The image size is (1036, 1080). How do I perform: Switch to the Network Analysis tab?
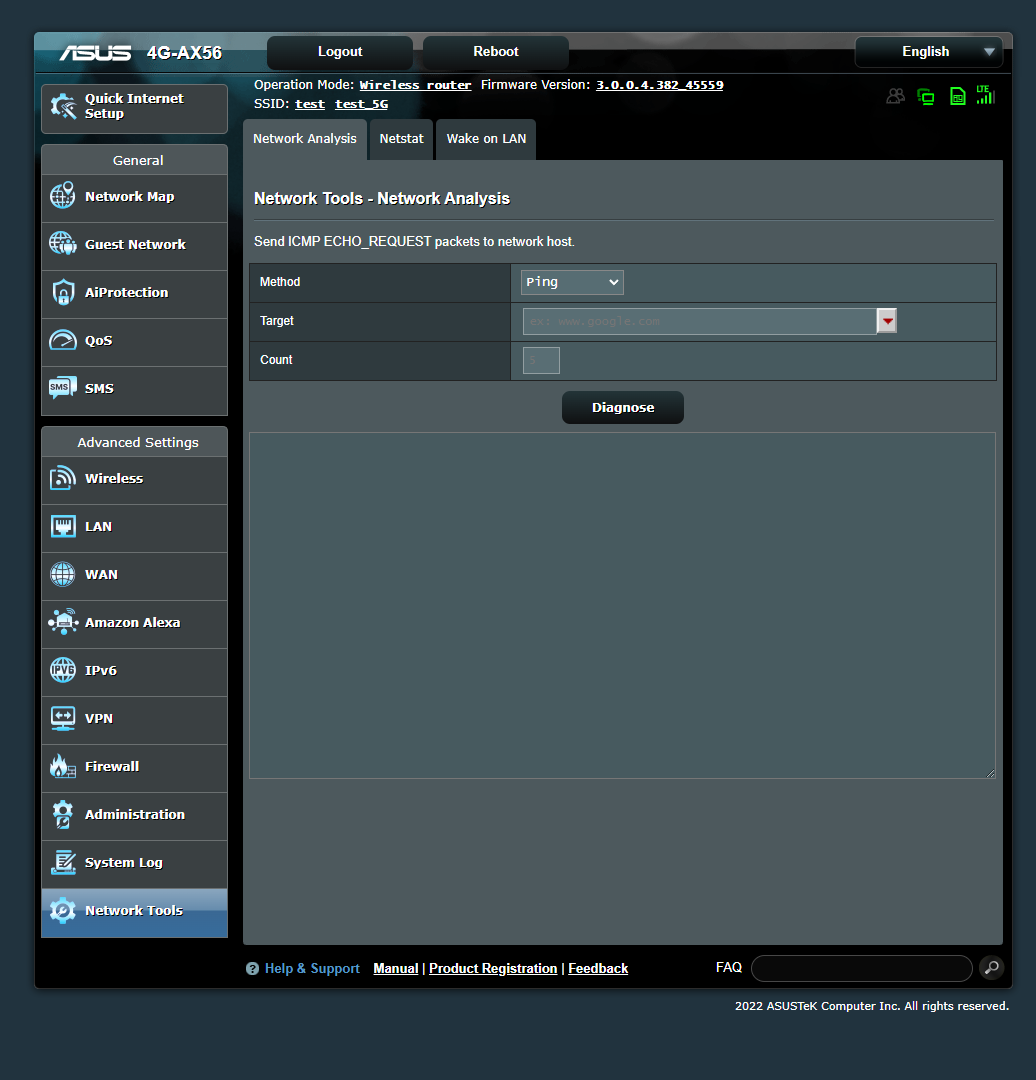click(x=304, y=139)
